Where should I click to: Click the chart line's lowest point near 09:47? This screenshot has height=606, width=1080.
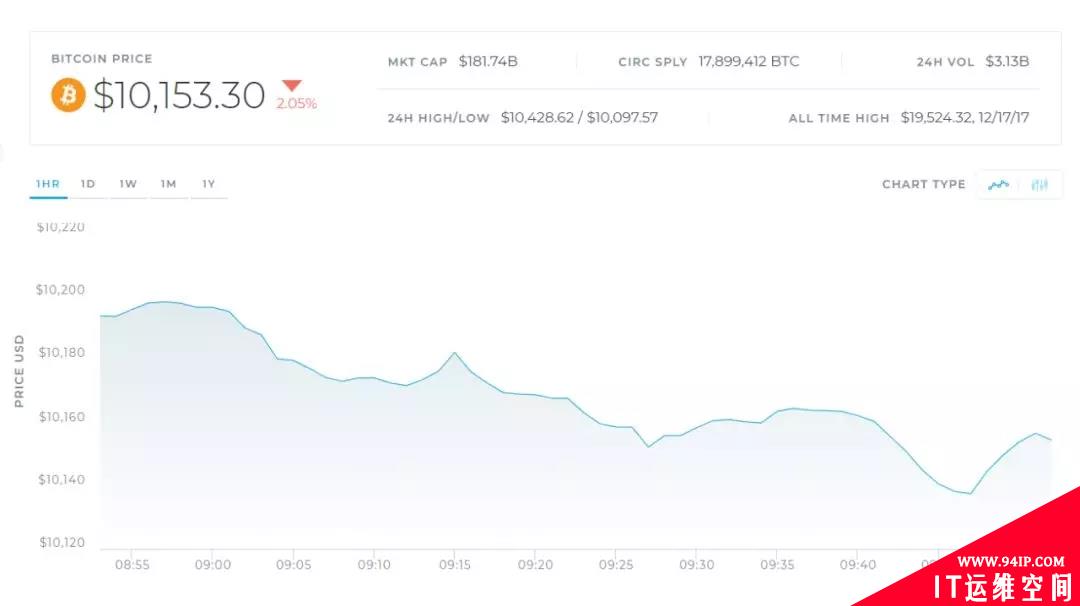pyautogui.click(x=970, y=493)
